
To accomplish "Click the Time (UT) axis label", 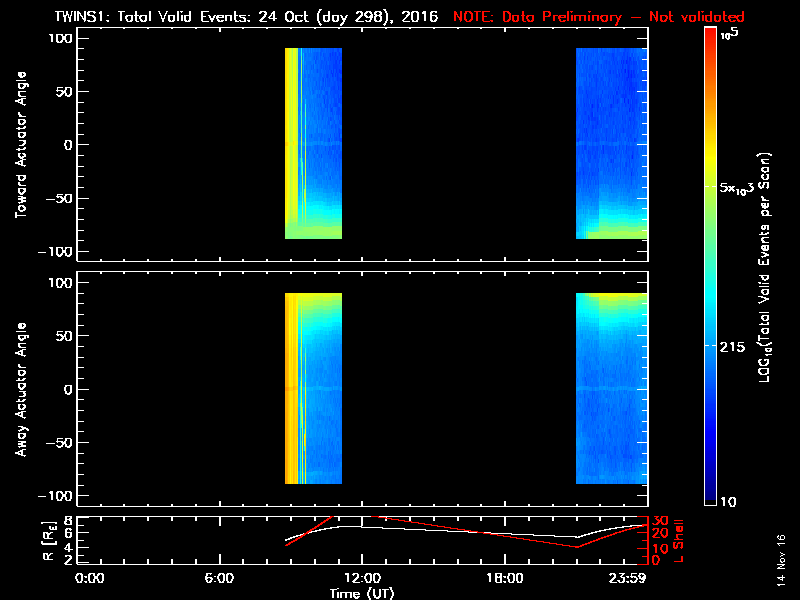I will tap(363, 593).
